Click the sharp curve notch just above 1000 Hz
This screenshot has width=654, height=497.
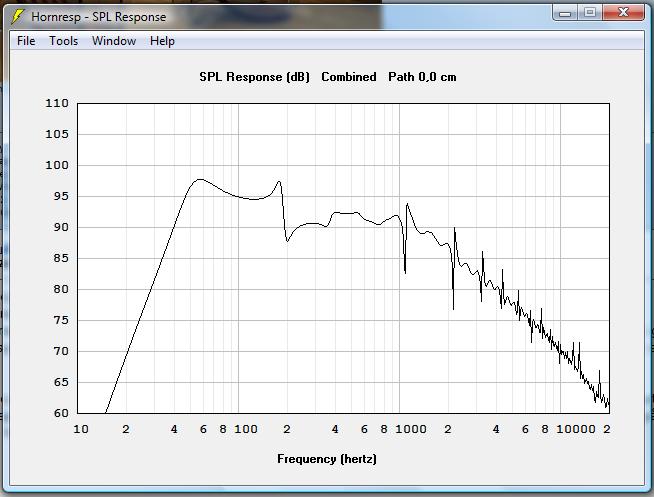(x=405, y=272)
